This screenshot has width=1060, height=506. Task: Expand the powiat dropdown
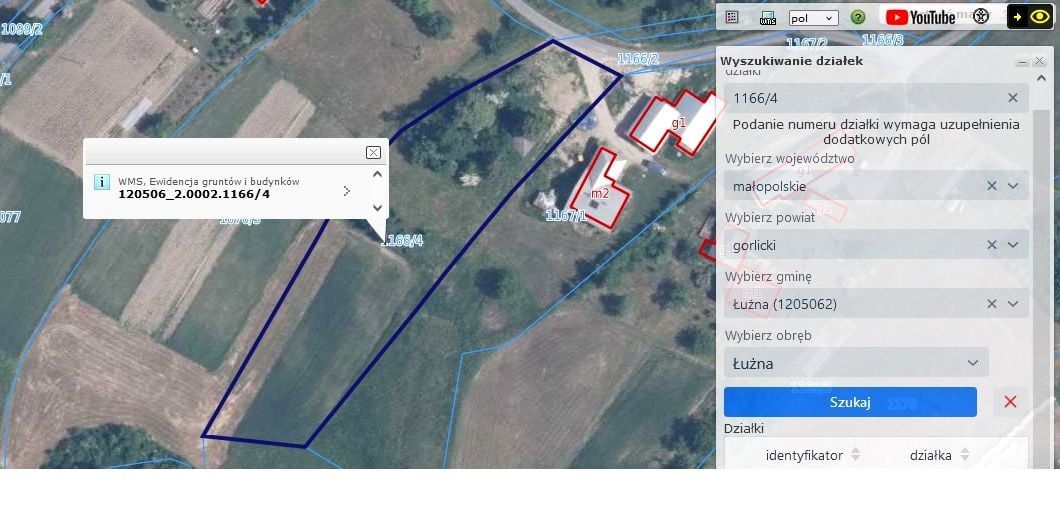(1013, 245)
